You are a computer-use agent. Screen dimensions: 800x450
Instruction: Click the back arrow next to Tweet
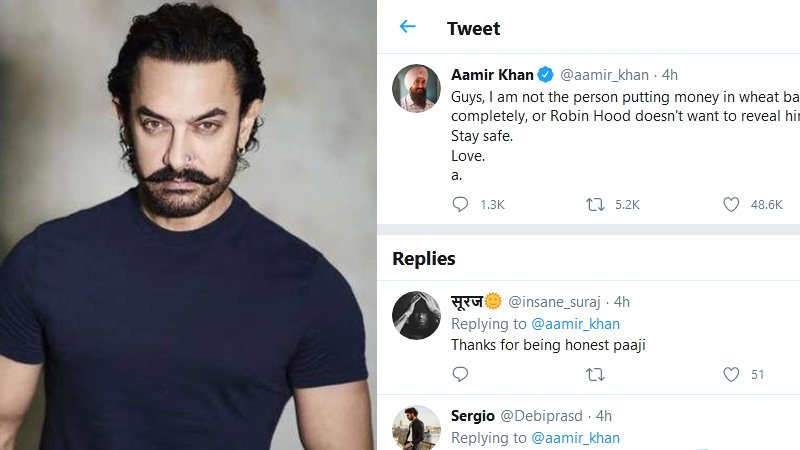(407, 27)
